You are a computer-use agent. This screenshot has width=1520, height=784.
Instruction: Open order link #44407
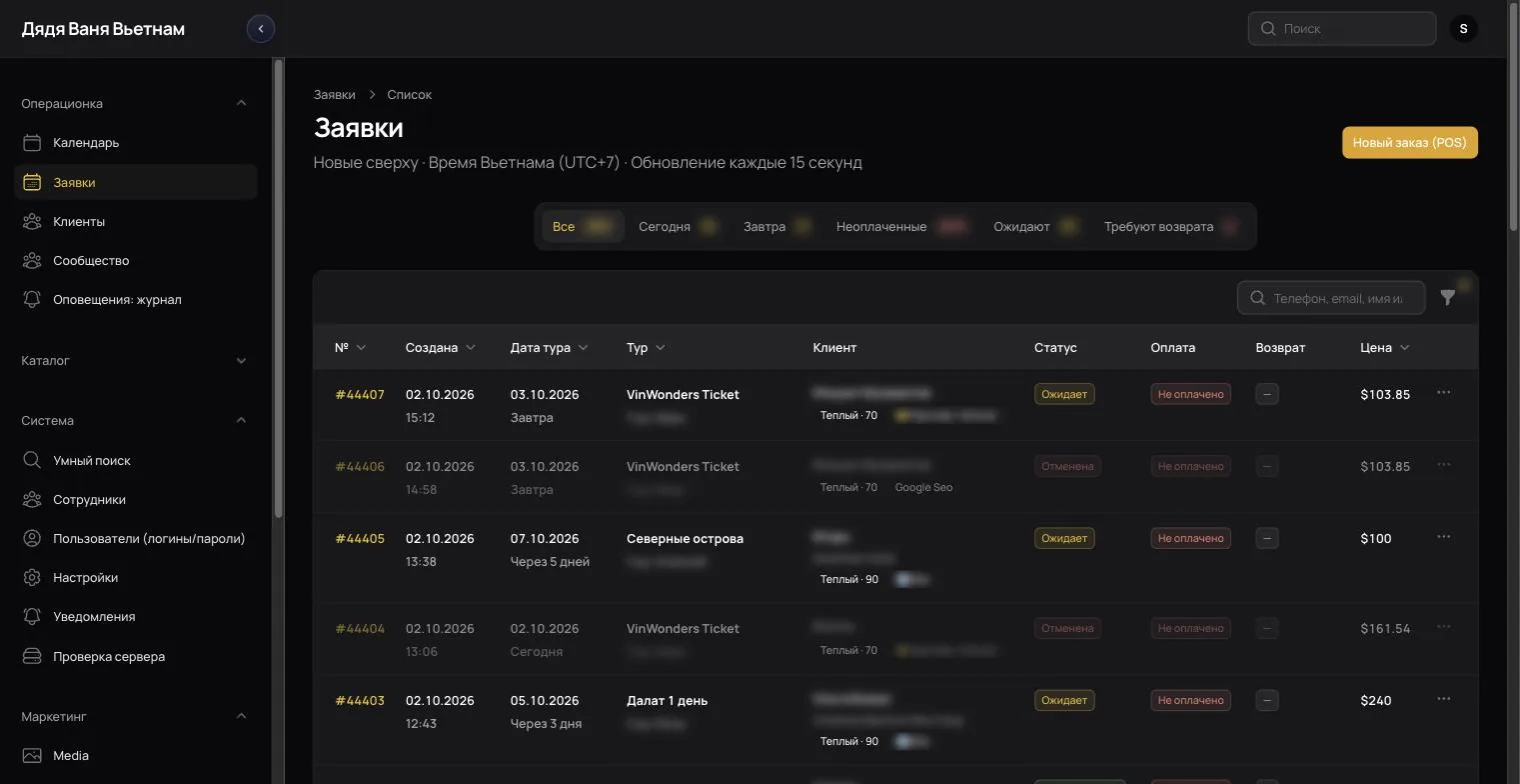pos(360,395)
